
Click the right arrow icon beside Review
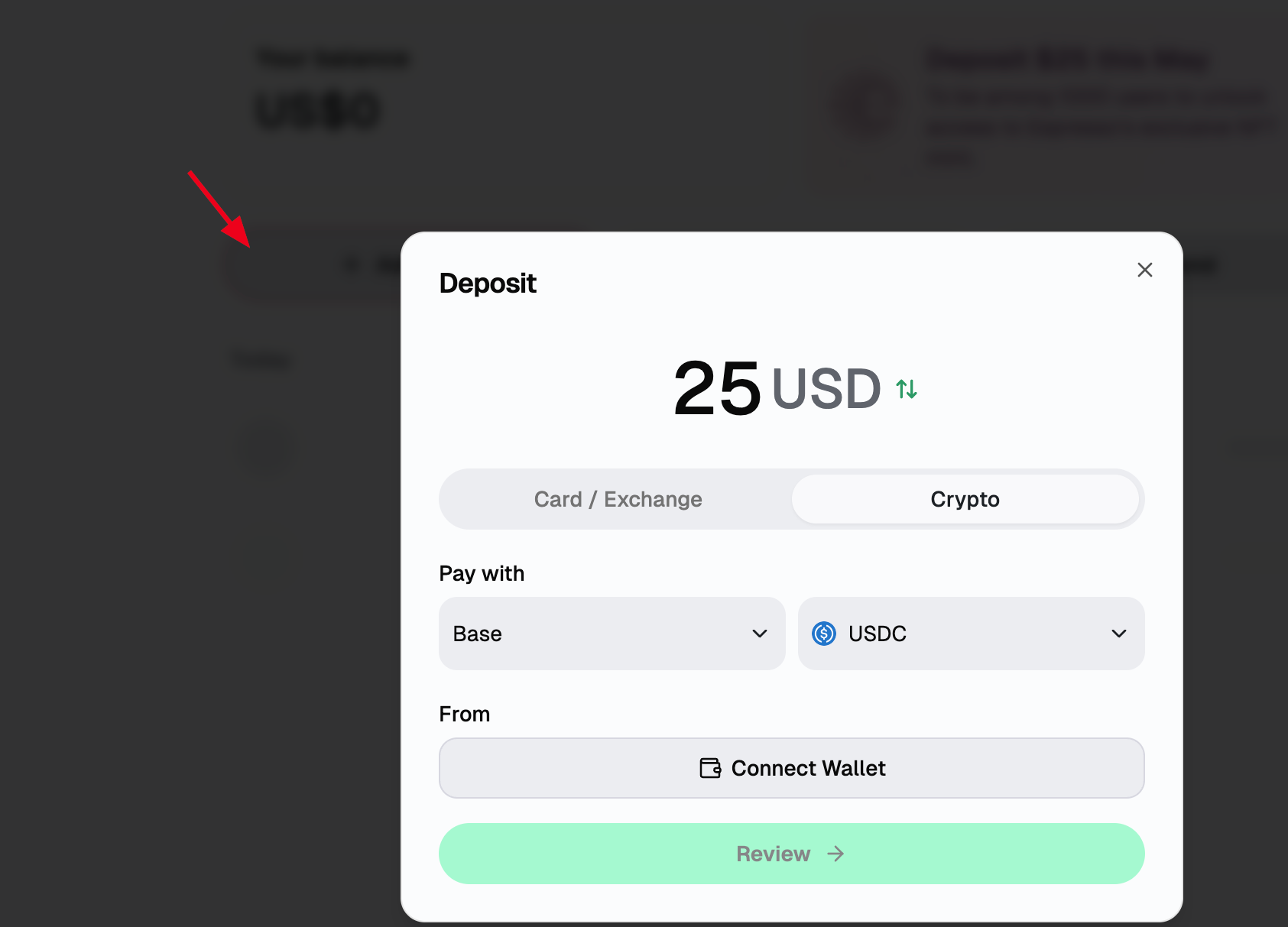click(835, 854)
